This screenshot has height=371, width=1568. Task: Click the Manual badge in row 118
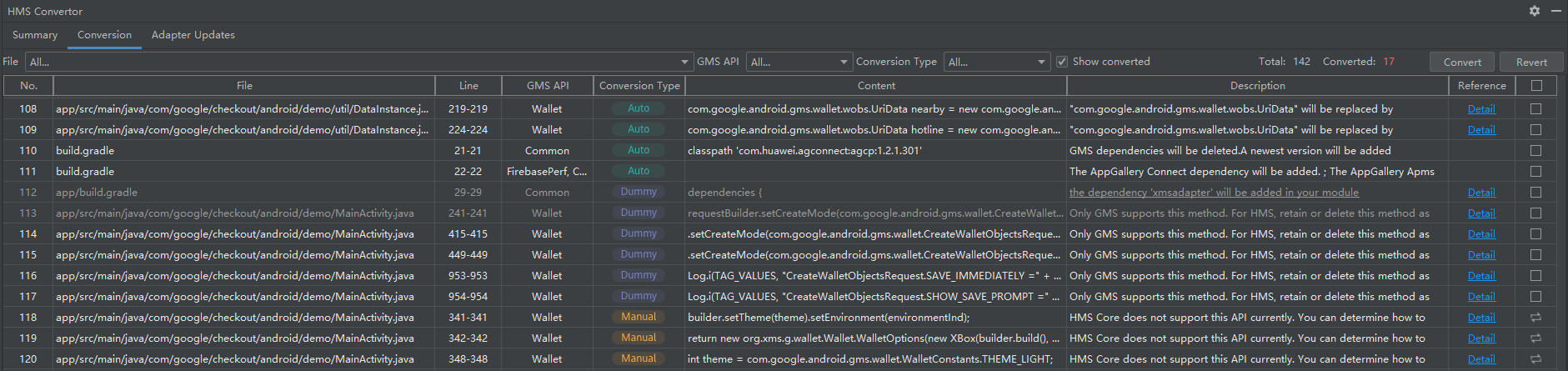(x=639, y=317)
